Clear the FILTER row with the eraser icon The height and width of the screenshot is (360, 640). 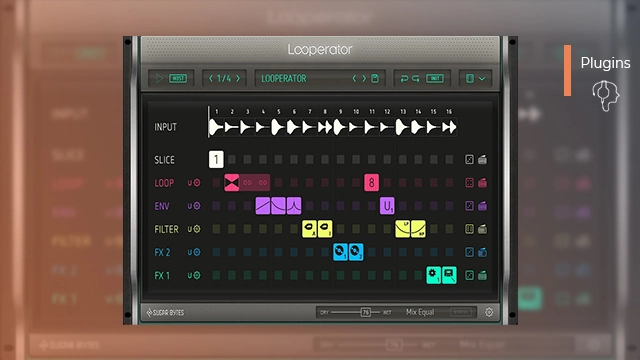[x=482, y=229]
